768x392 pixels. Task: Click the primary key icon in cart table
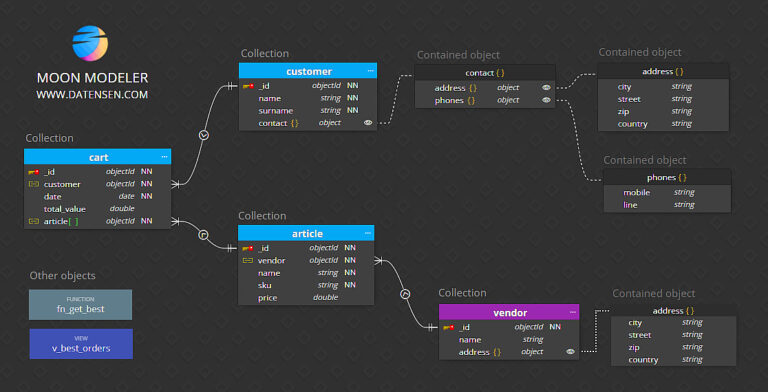[34, 172]
